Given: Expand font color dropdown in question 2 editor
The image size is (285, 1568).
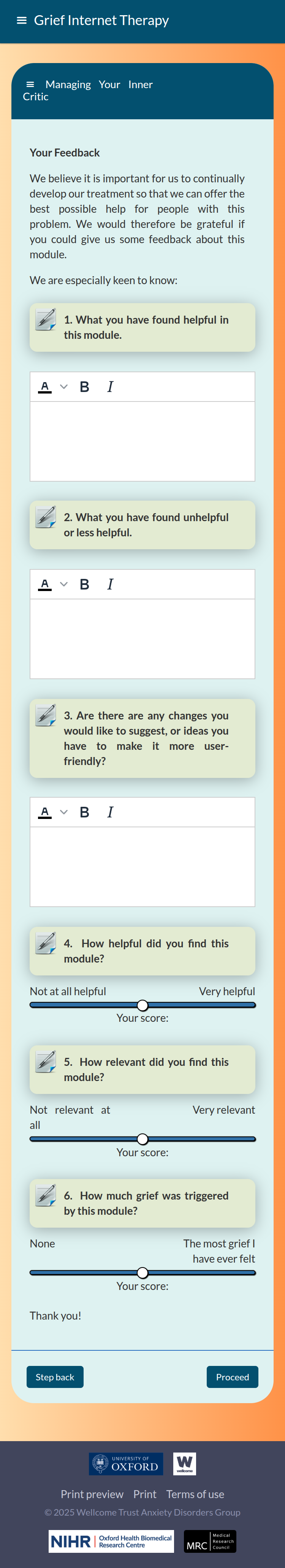Looking at the screenshot, I should coord(64,584).
